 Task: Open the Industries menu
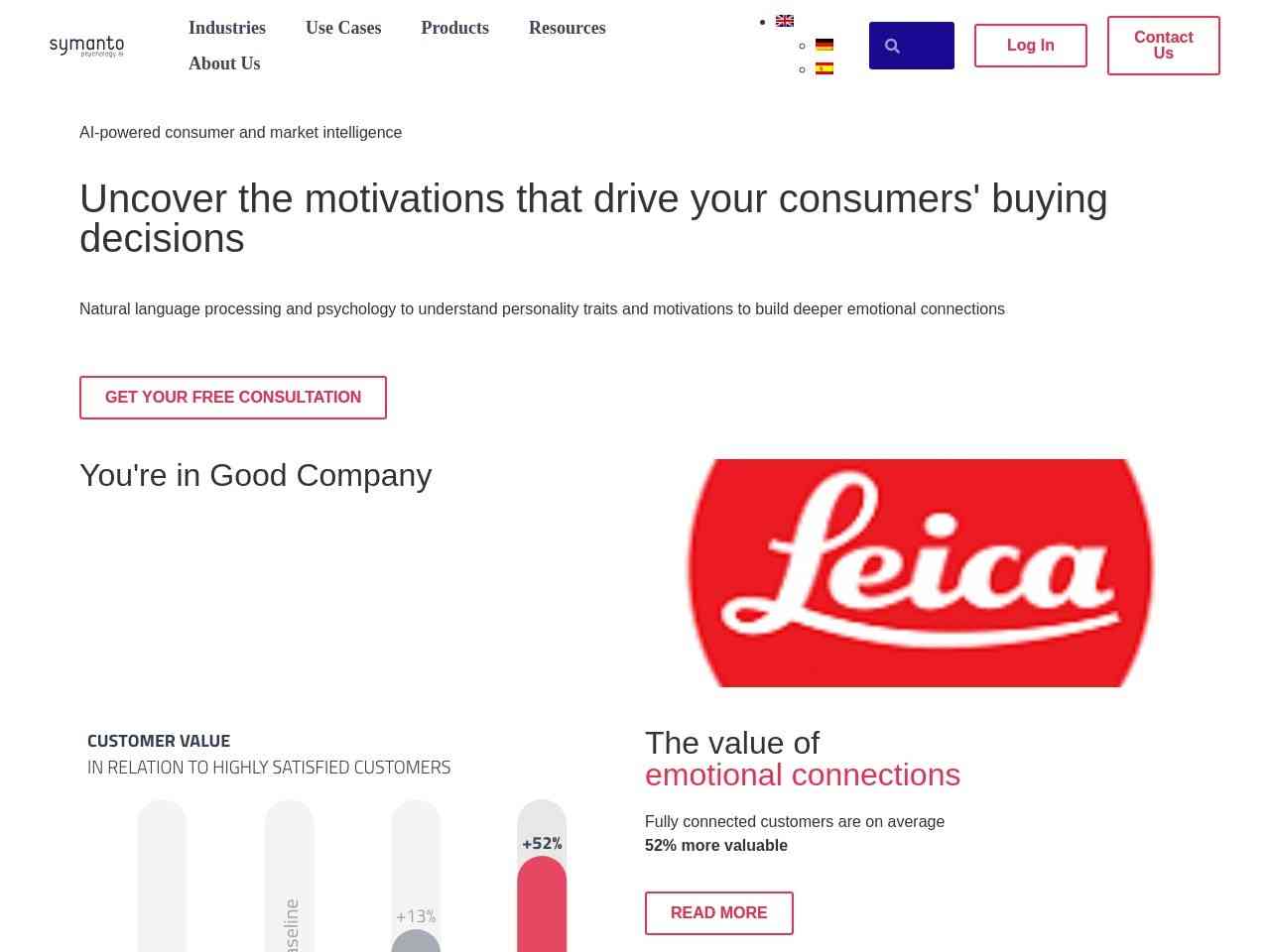click(227, 28)
